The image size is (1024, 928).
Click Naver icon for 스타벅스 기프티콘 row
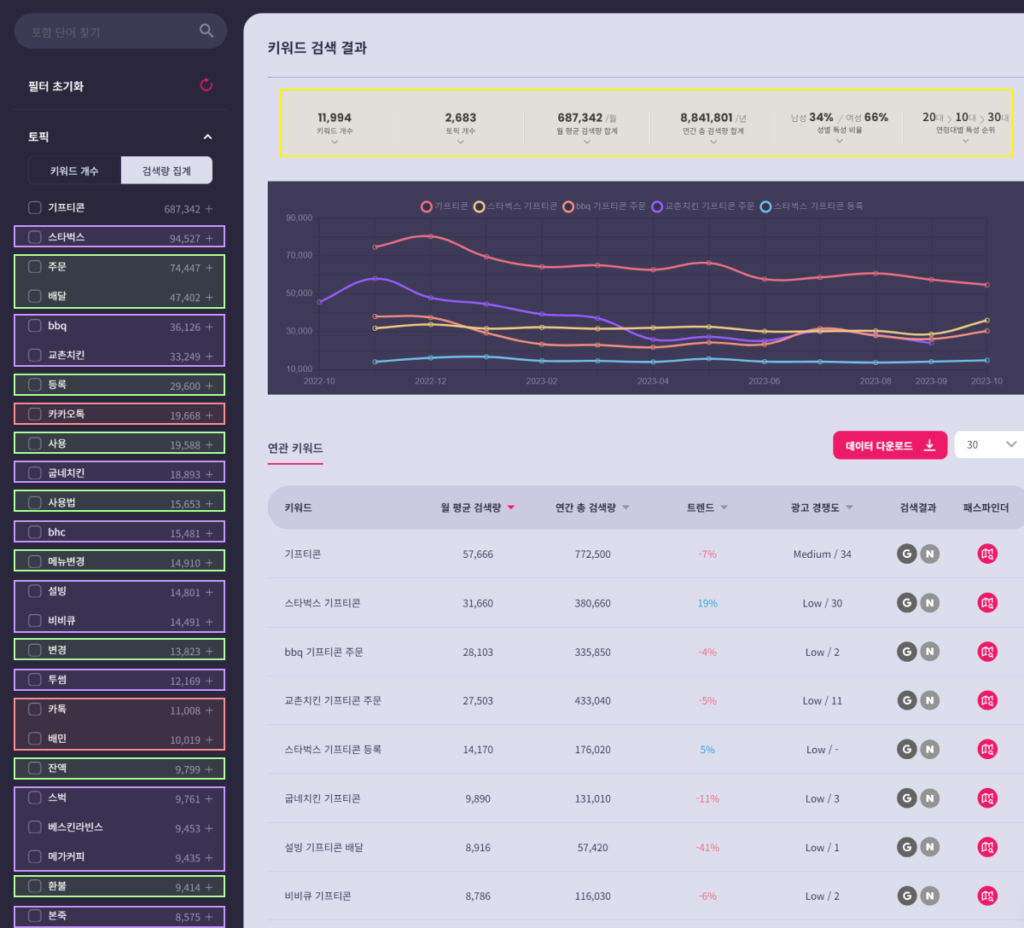(x=929, y=603)
